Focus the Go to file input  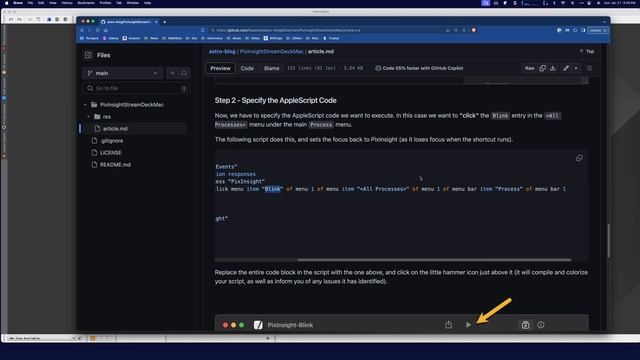point(136,88)
